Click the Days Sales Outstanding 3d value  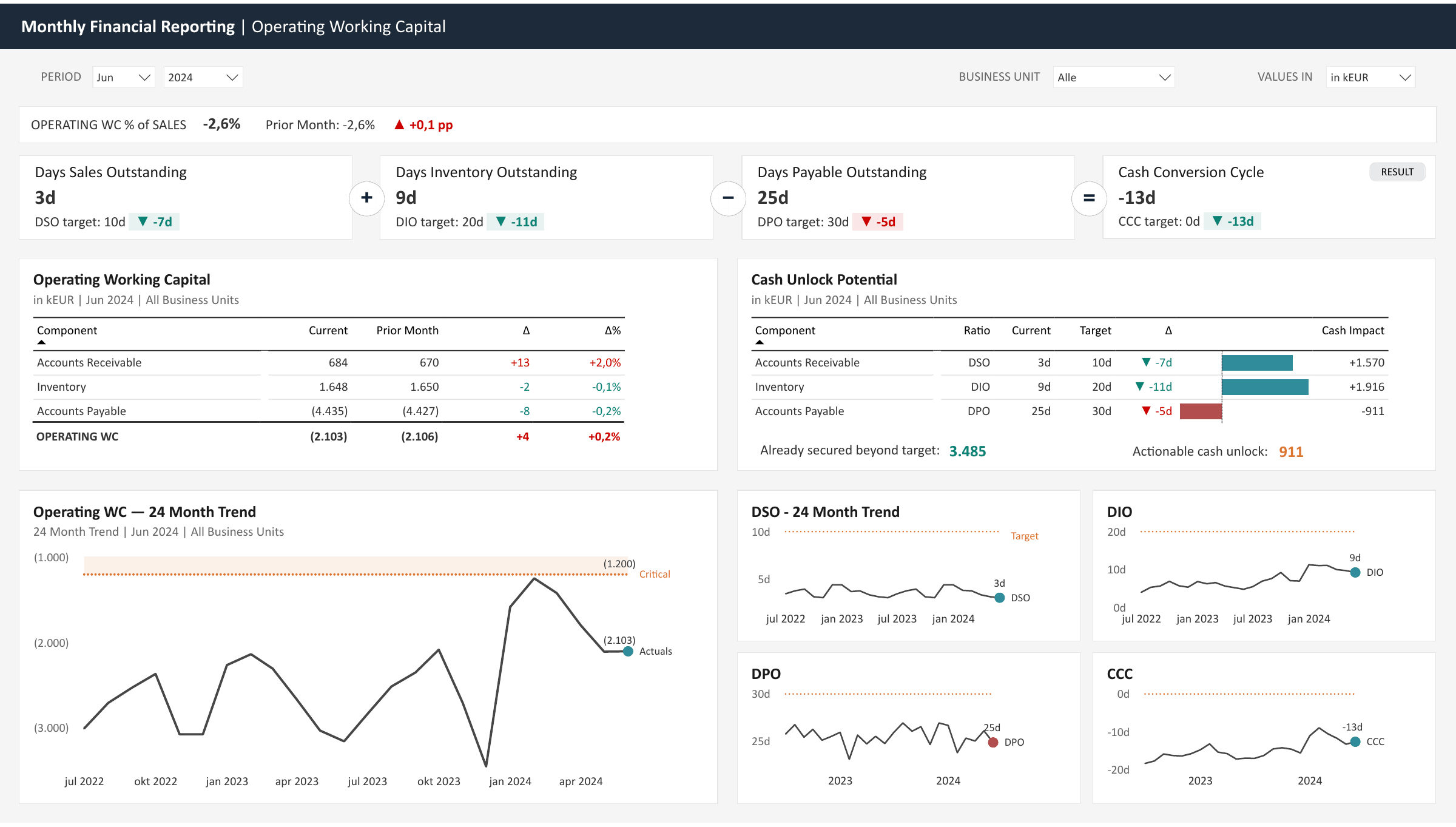point(45,198)
